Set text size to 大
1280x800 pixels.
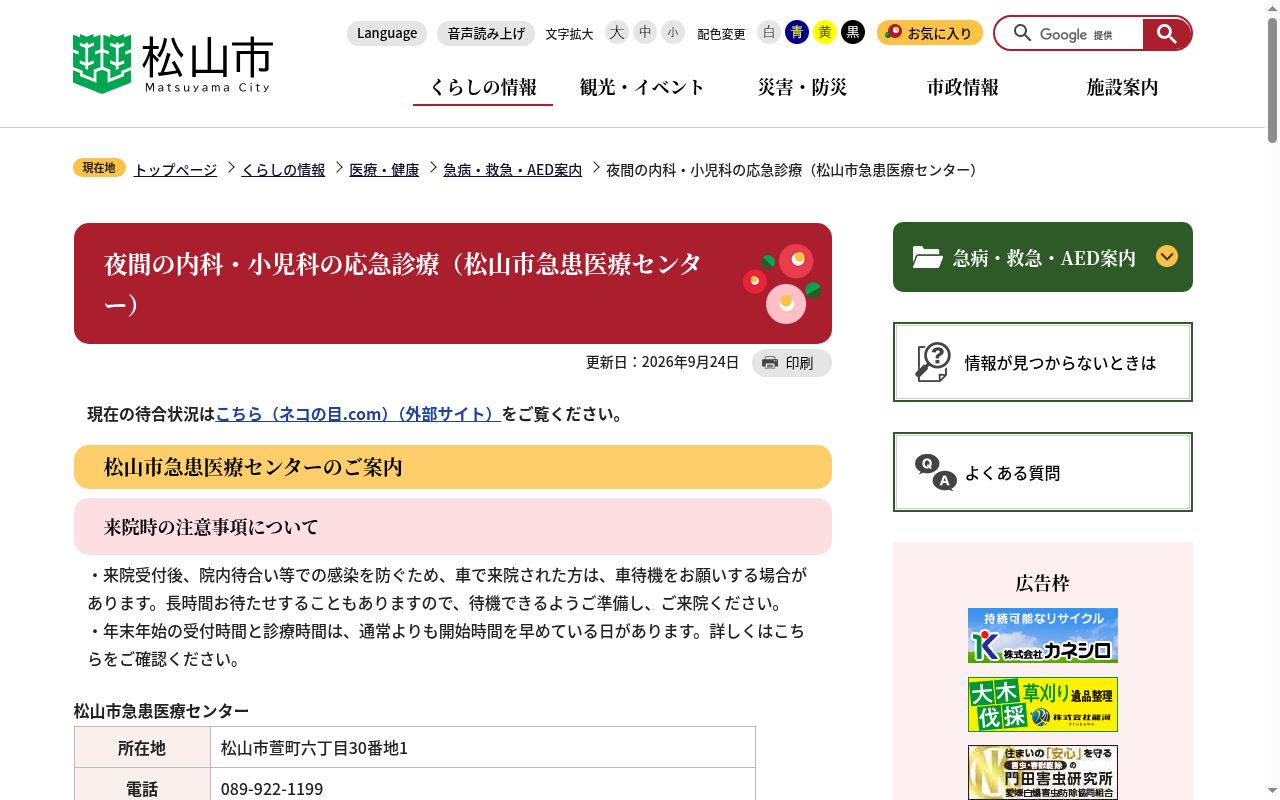point(617,33)
